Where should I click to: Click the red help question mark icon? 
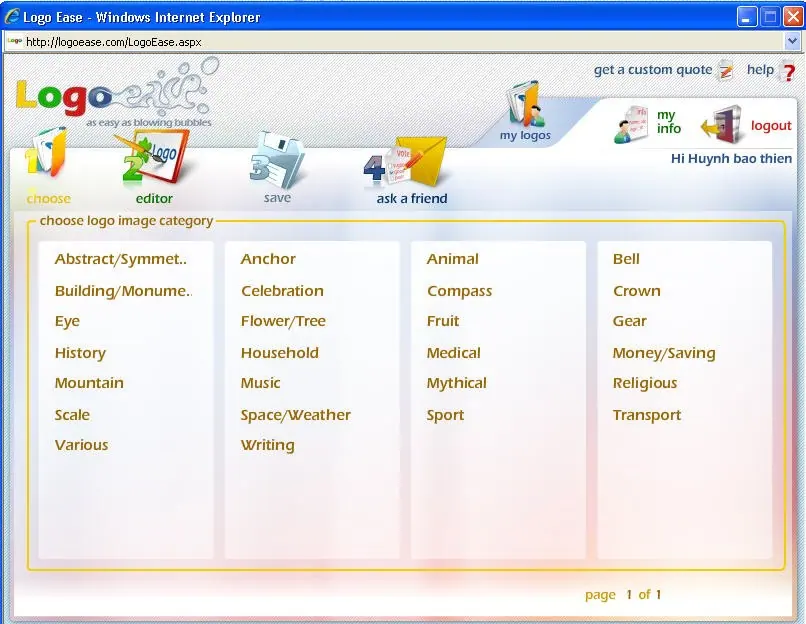point(787,70)
